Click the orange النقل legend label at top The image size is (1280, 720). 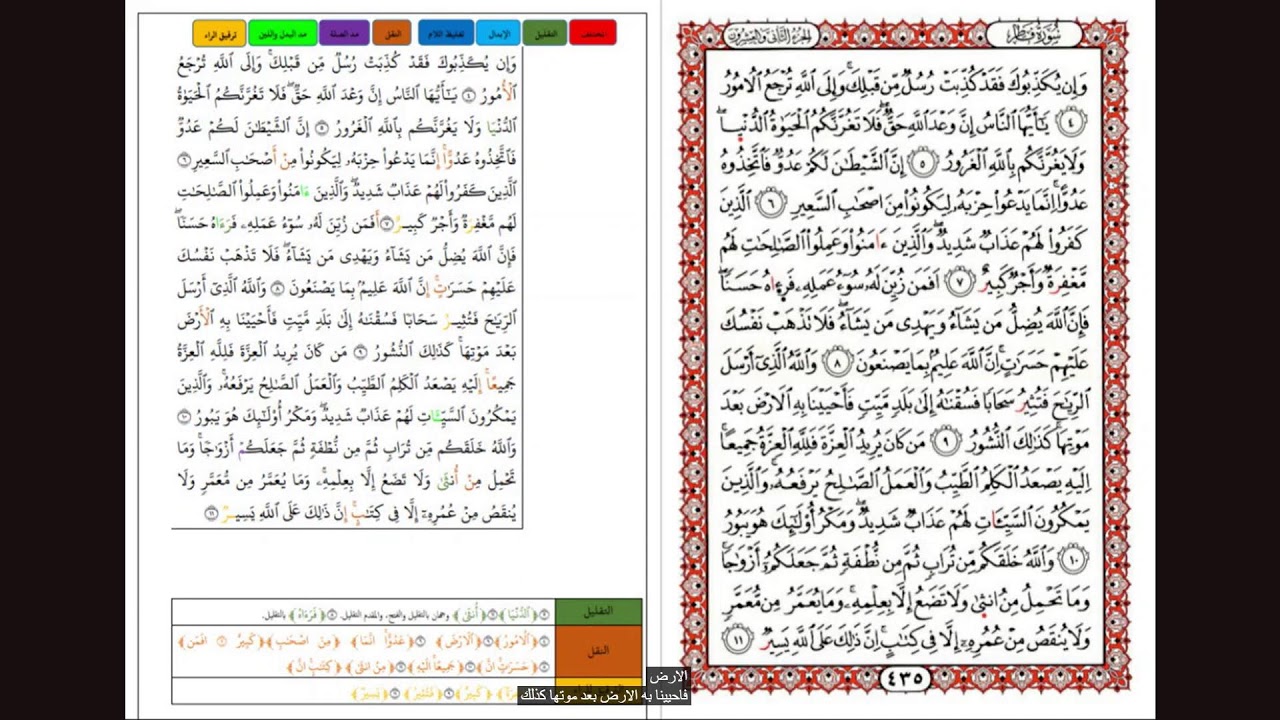pyautogui.click(x=392, y=33)
